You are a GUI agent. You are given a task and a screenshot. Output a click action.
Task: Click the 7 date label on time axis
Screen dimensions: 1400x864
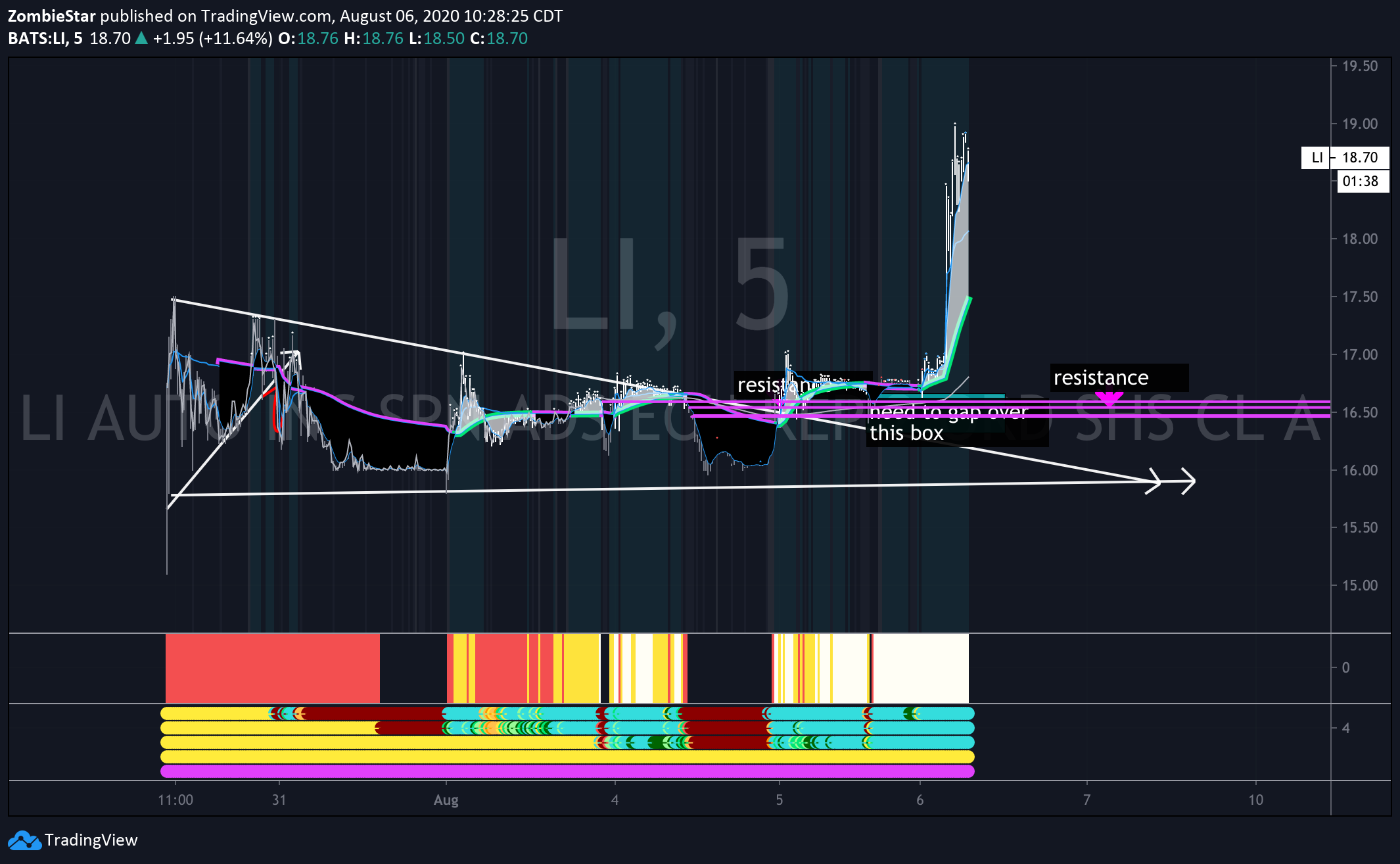click(1087, 800)
